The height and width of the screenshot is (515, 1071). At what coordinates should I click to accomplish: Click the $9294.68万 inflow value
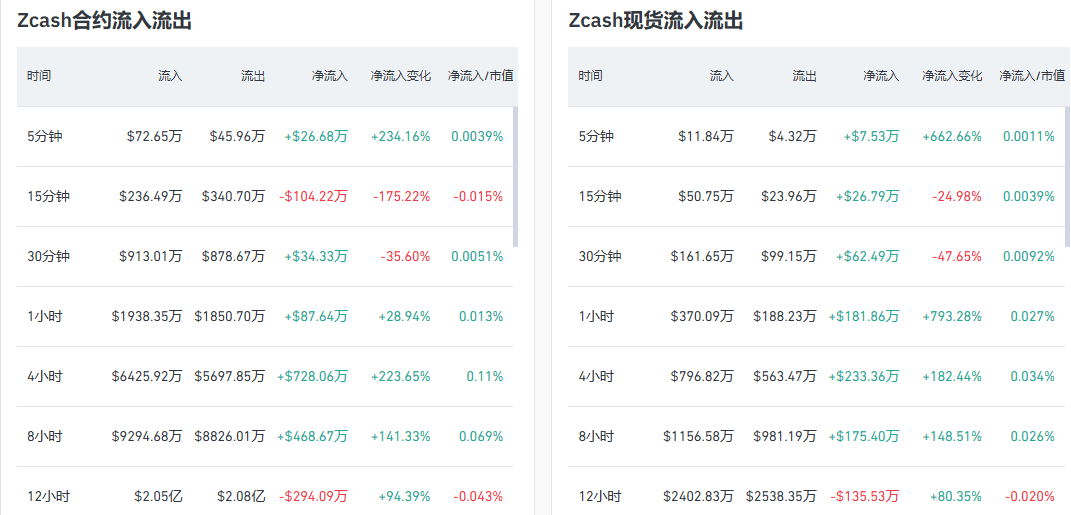coord(147,436)
